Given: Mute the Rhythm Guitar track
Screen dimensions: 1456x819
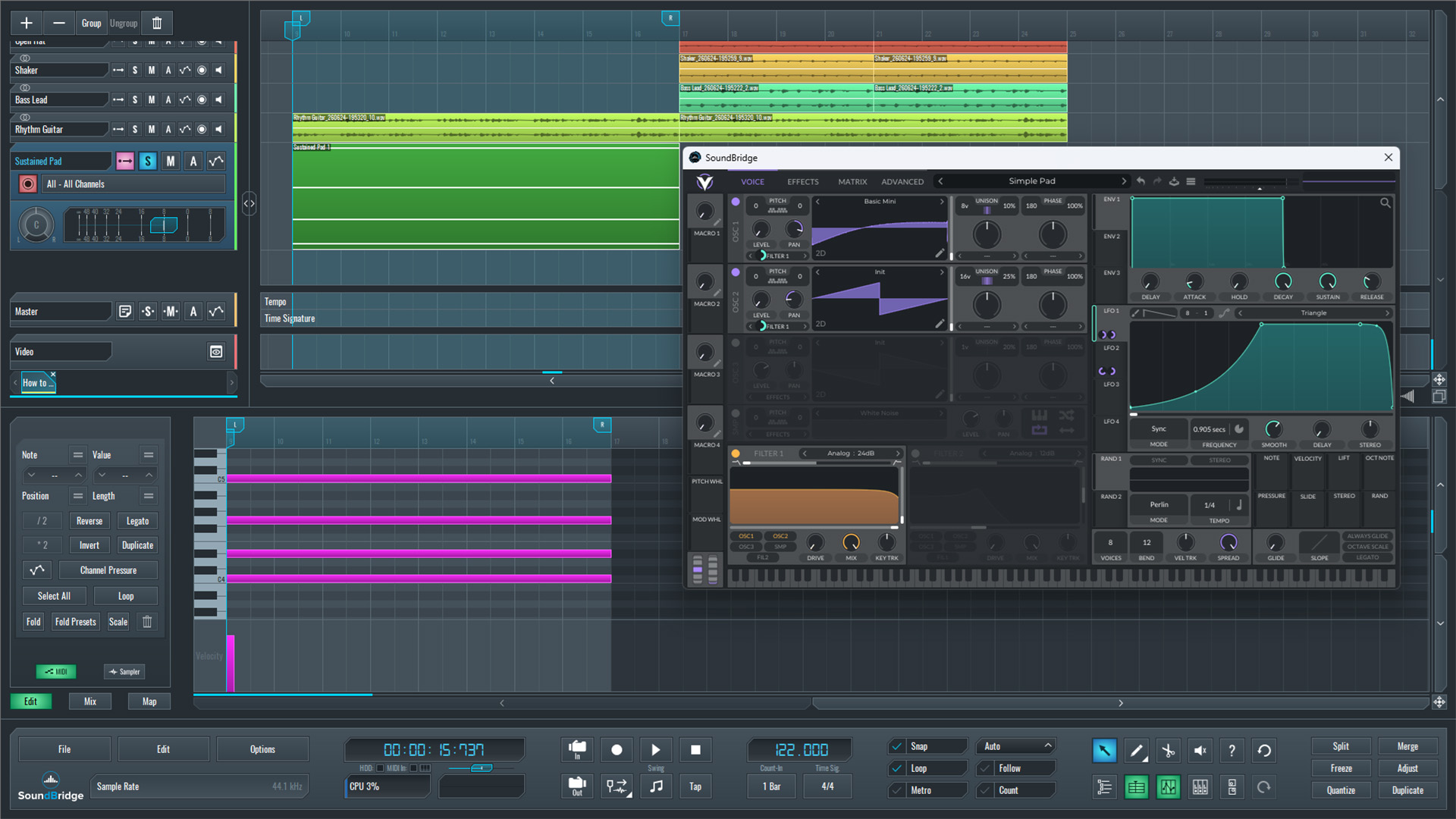Looking at the screenshot, I should [x=152, y=130].
